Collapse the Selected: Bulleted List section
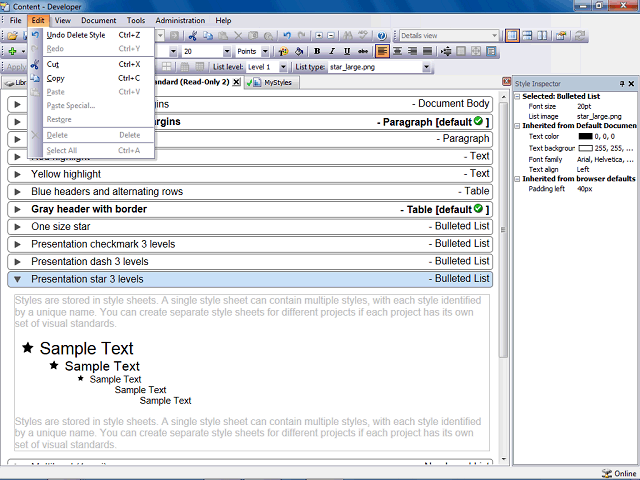 coord(517,96)
